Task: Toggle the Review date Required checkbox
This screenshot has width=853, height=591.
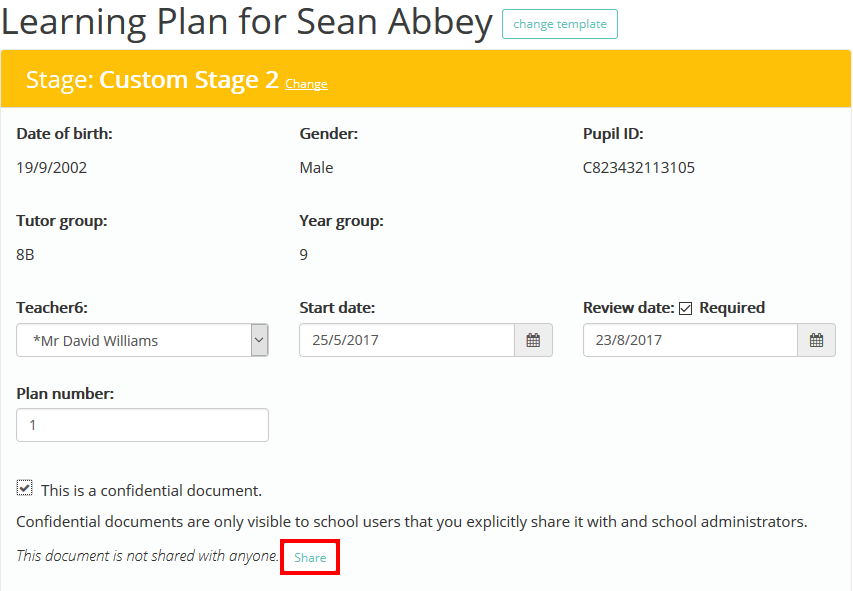Action: [x=685, y=309]
